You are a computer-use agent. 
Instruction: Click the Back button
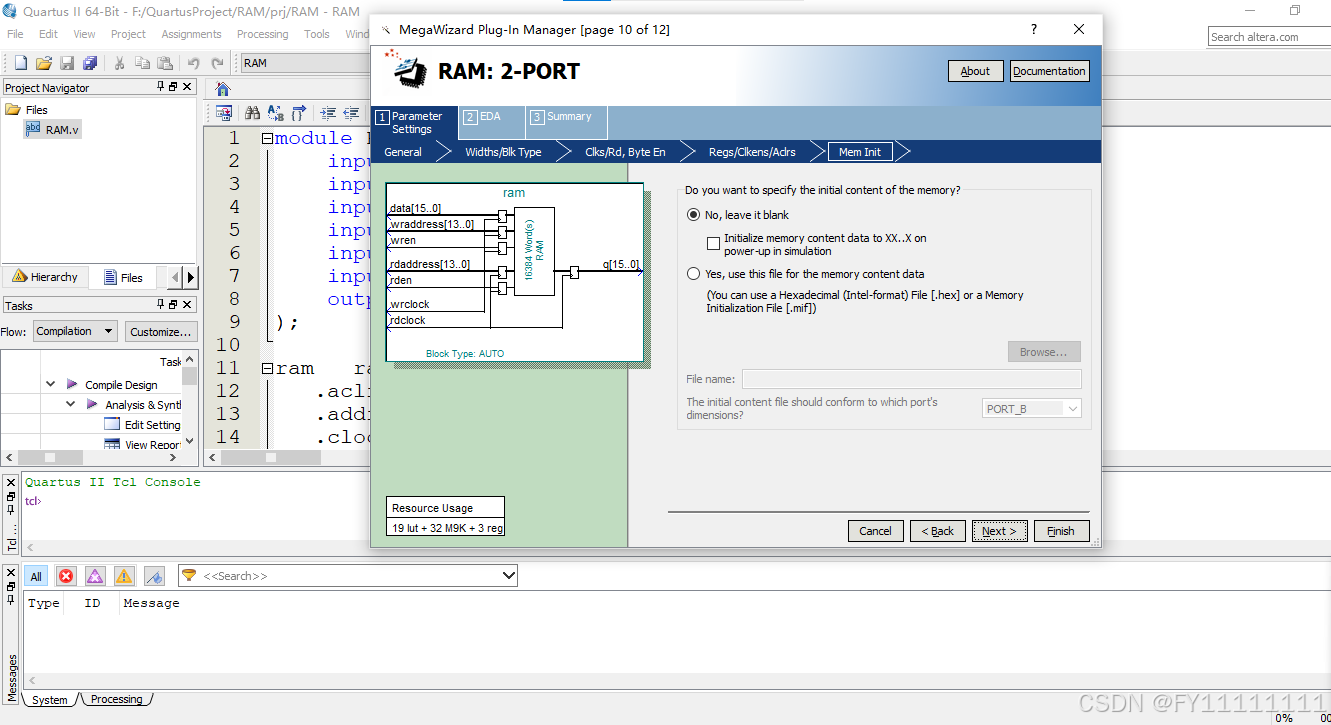click(x=938, y=531)
